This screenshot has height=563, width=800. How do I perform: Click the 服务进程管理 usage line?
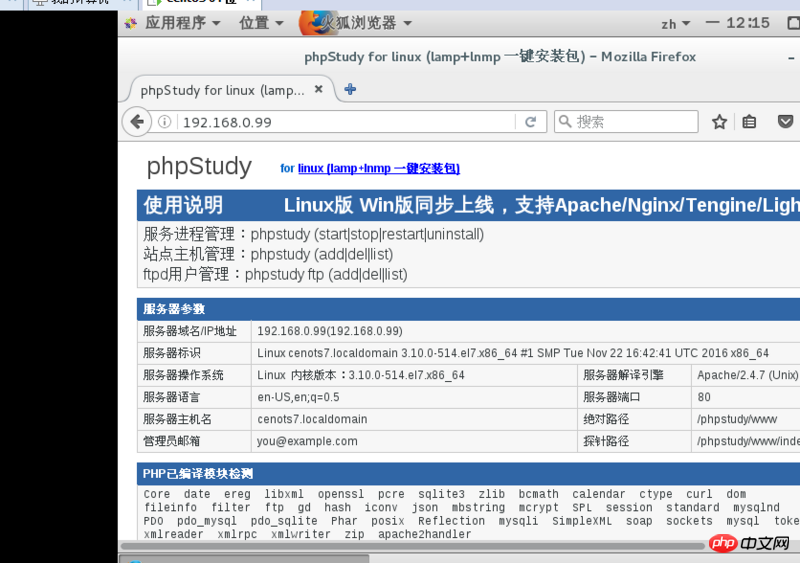click(314, 234)
